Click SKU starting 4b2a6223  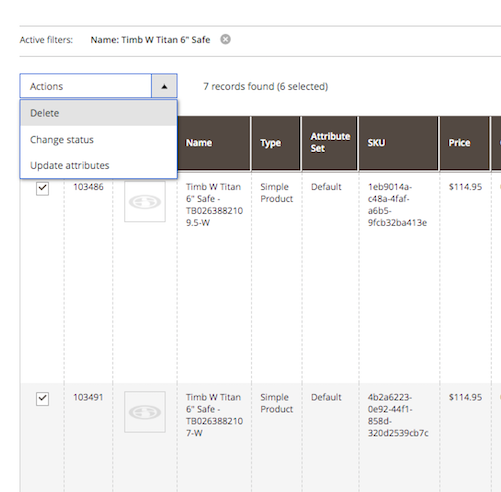click(x=398, y=415)
